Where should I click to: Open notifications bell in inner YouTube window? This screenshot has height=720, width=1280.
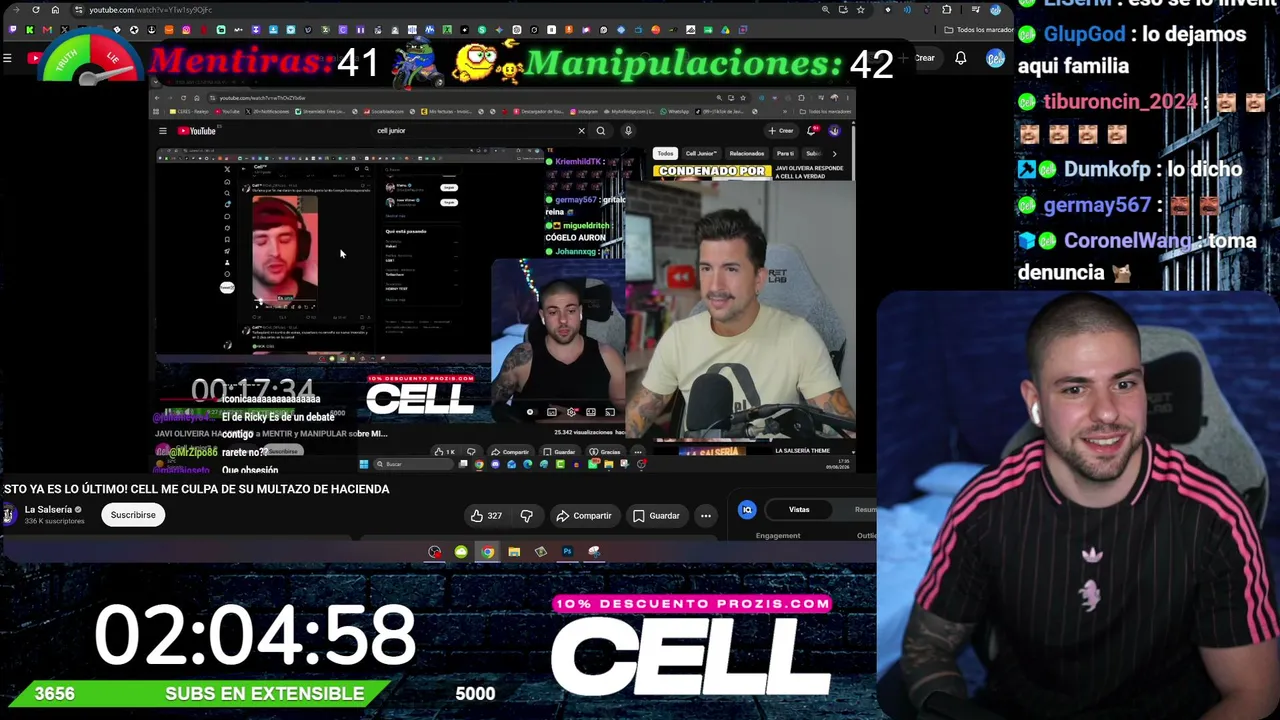click(x=812, y=130)
